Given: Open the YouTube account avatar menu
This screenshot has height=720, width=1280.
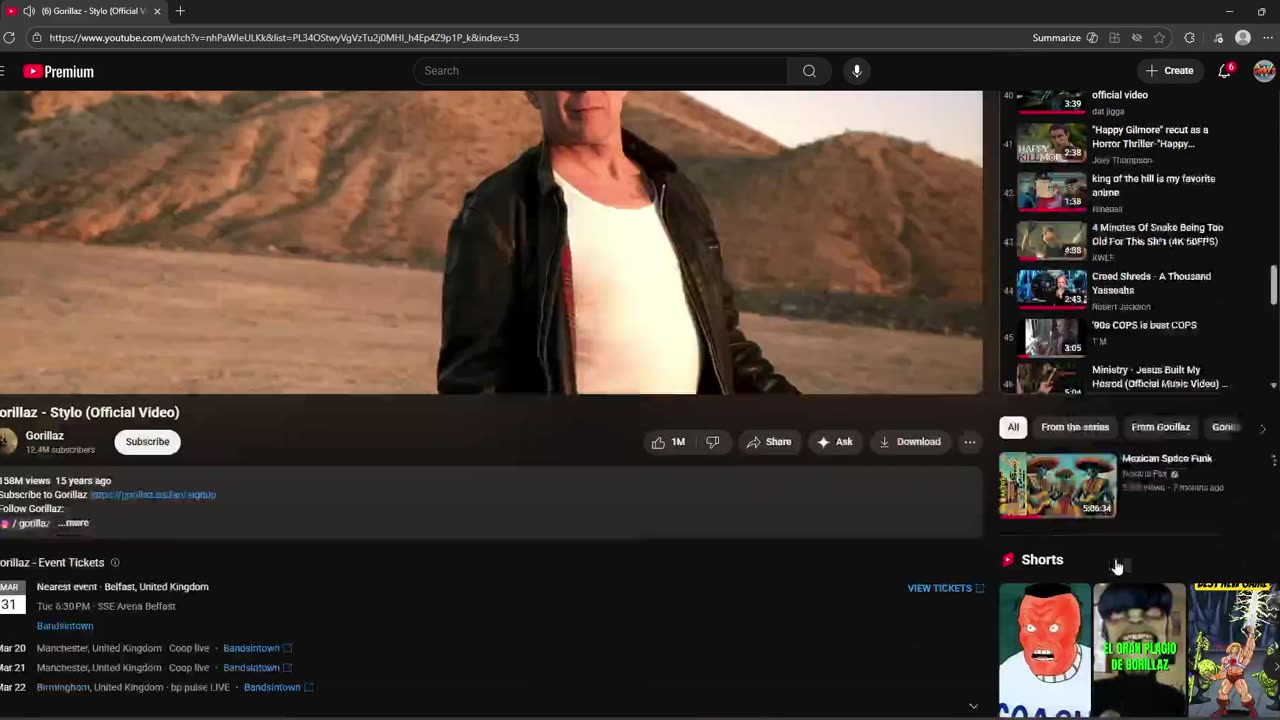Looking at the screenshot, I should [x=1264, y=71].
